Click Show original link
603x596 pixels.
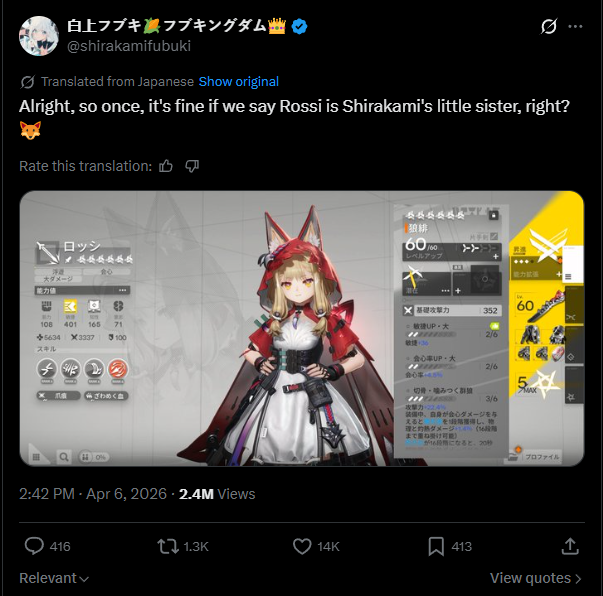pyautogui.click(x=238, y=82)
